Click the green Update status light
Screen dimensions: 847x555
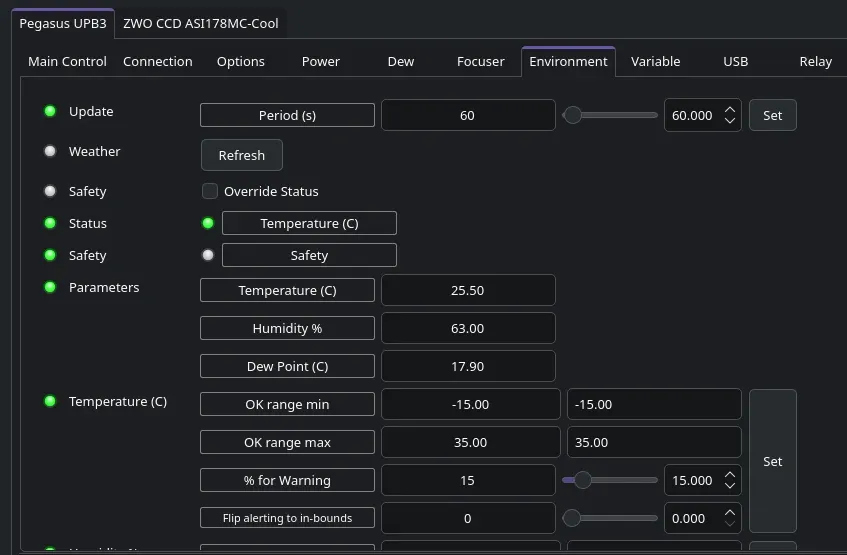(x=50, y=111)
